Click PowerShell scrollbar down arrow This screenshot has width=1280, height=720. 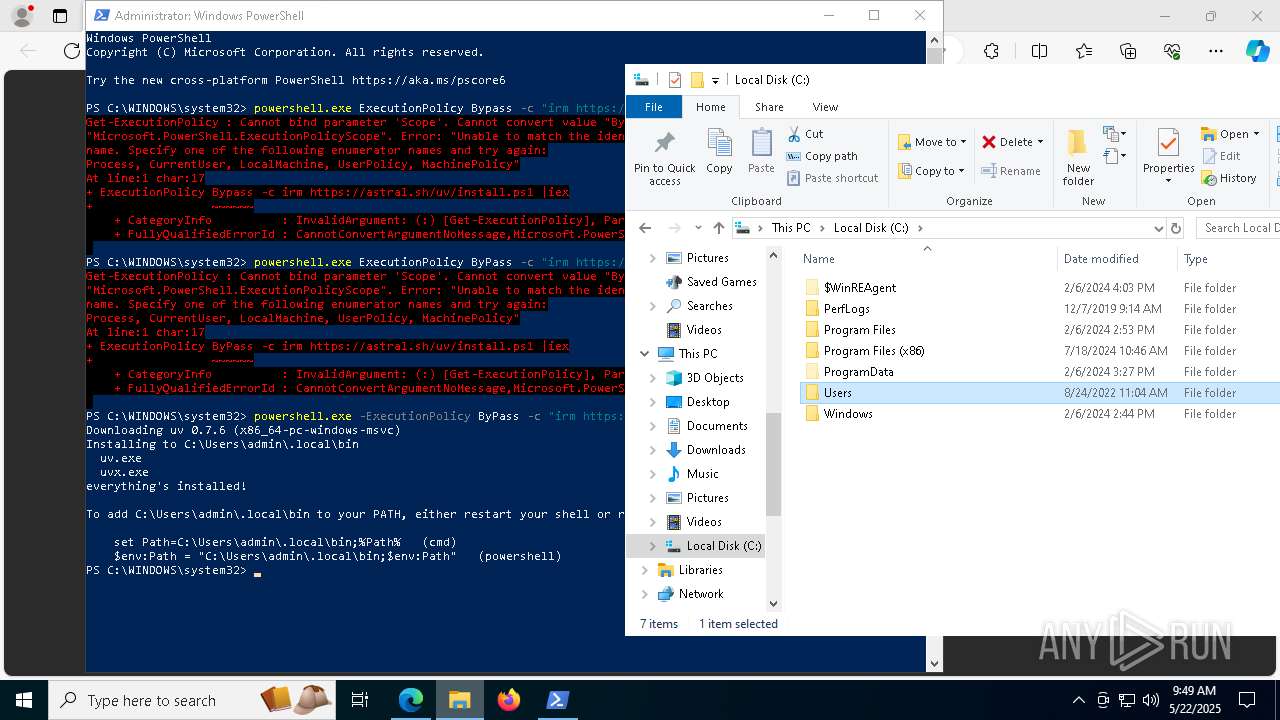point(935,663)
